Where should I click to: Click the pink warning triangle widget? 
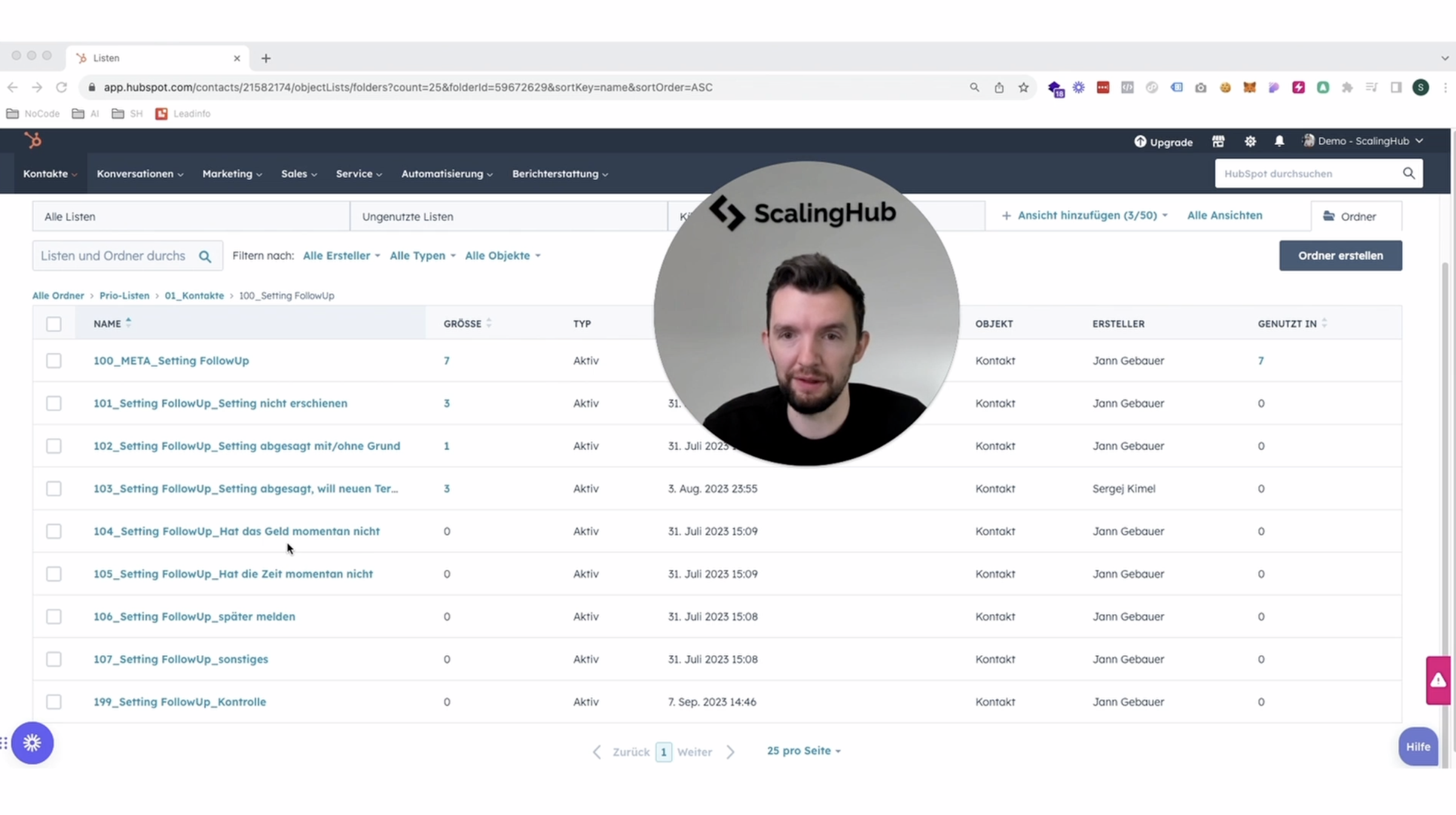(1438, 680)
